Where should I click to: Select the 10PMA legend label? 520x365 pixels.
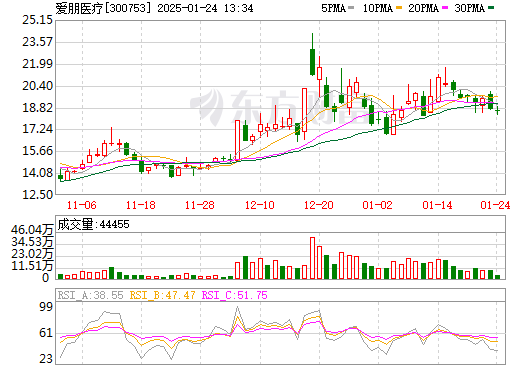378,8
